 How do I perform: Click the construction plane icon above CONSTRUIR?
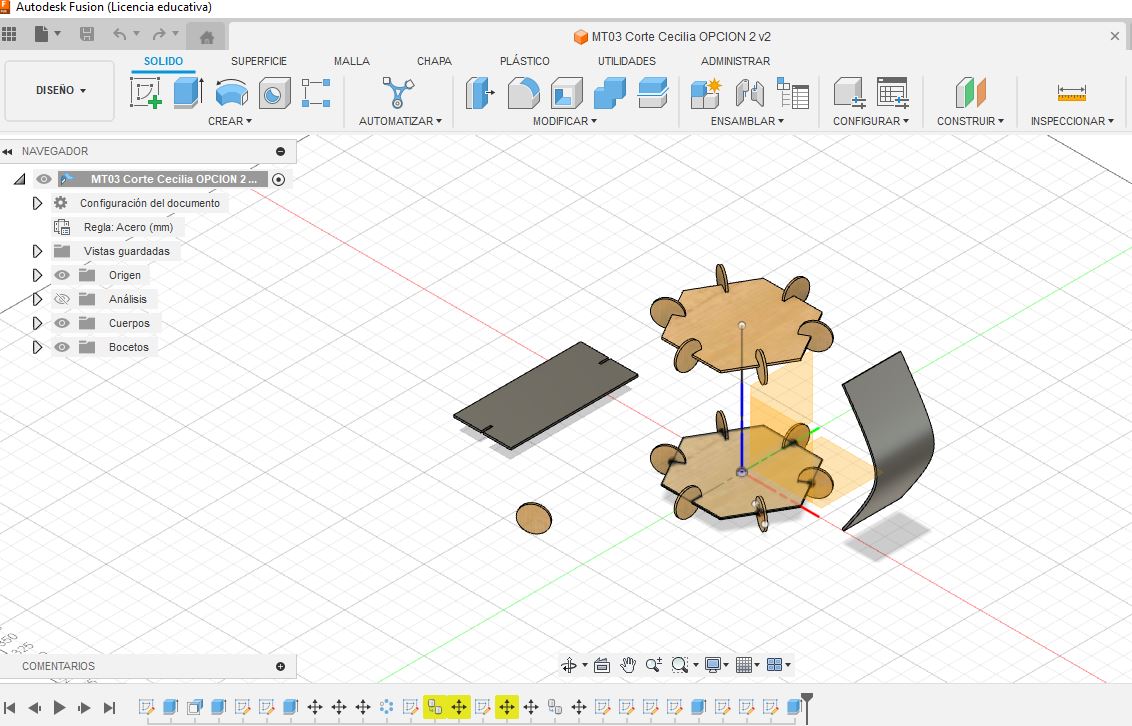(x=970, y=93)
